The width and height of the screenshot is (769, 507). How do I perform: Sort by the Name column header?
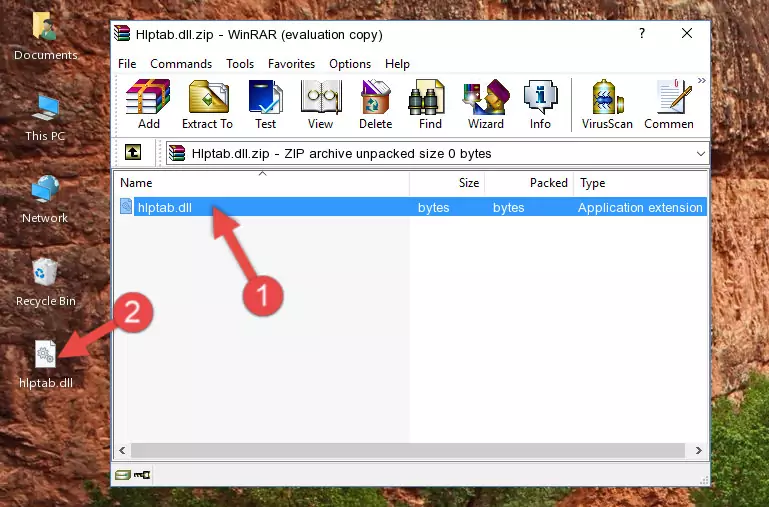262,183
